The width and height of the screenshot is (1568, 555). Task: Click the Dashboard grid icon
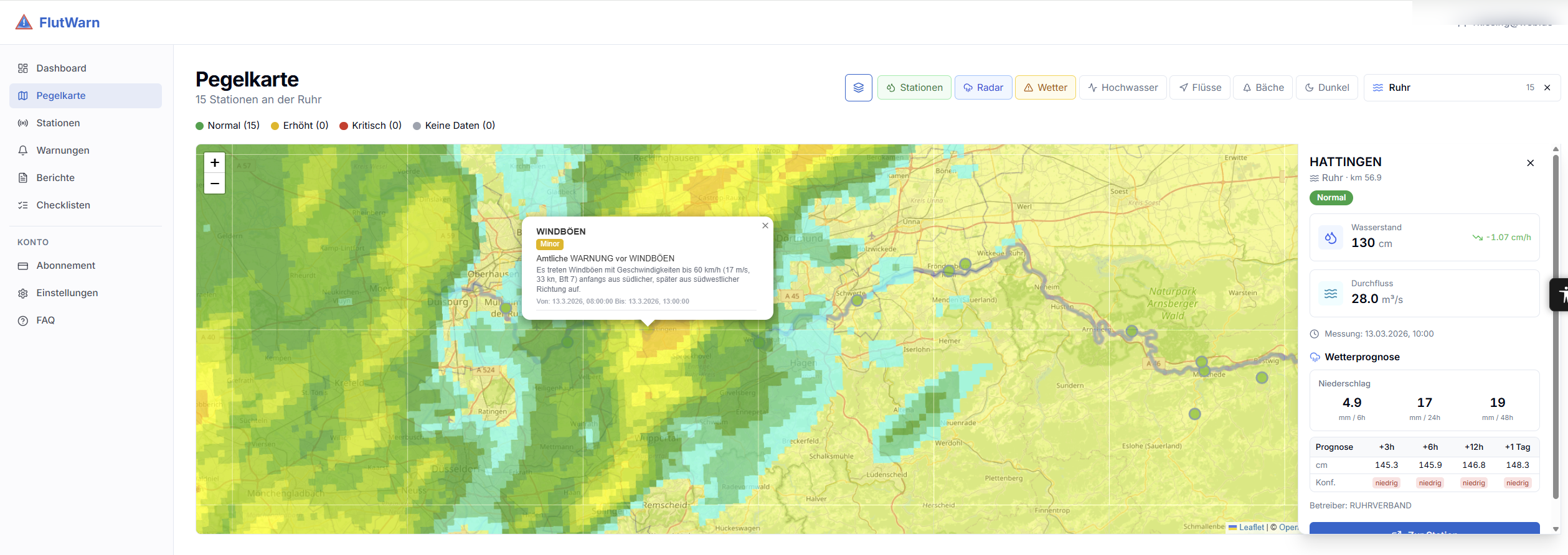[23, 68]
